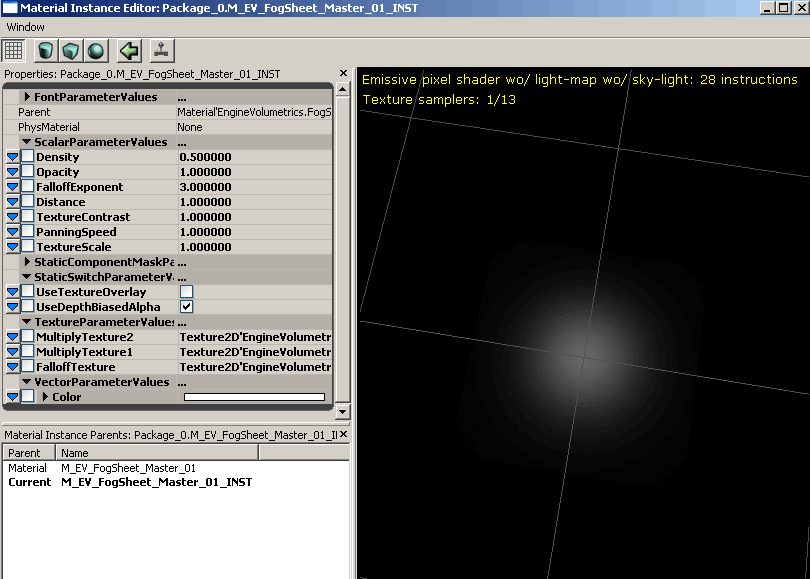Enable the MultiplyTexture1 override checkbox
Viewport: 810px width, 579px height.
tap(28, 351)
